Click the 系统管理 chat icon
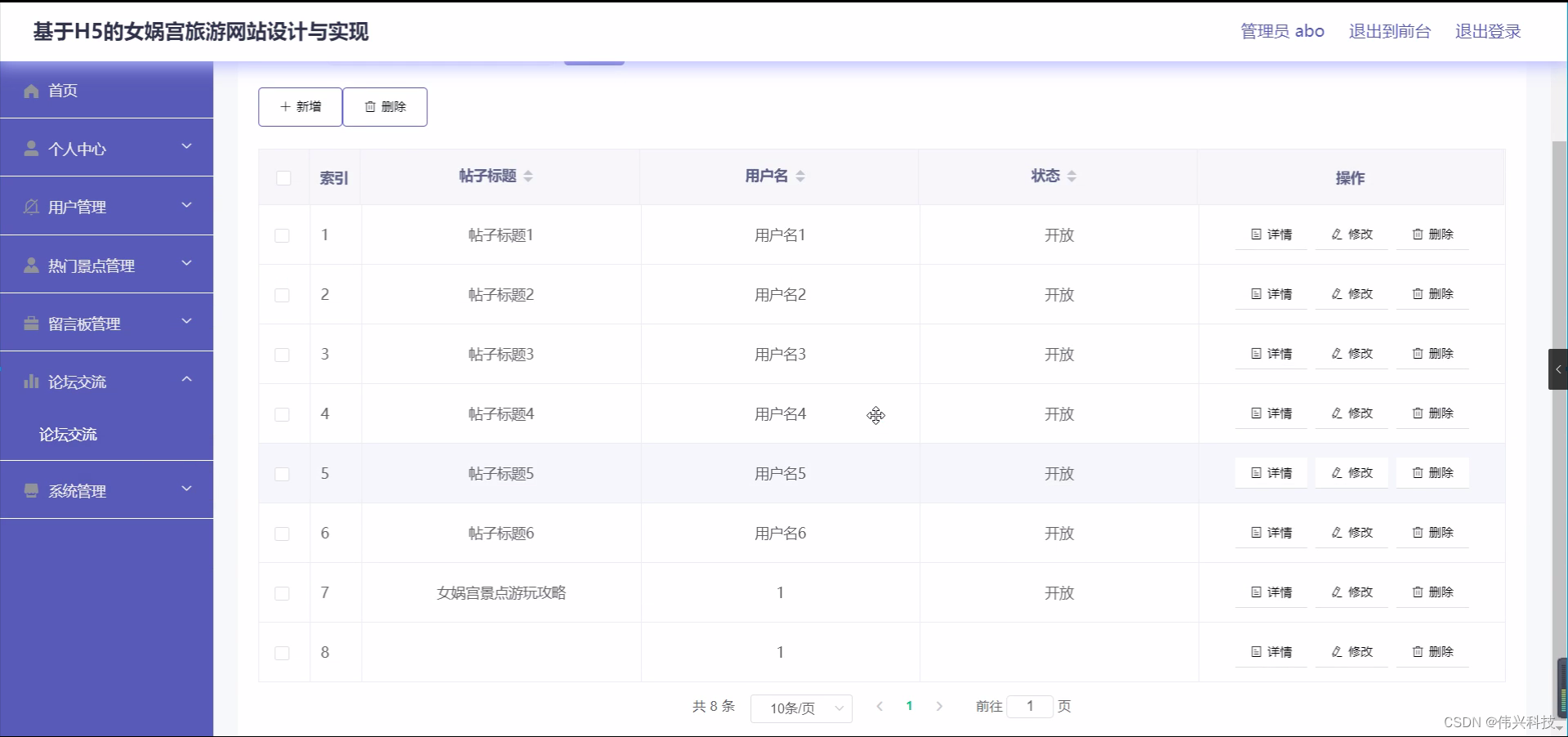The width and height of the screenshot is (1568, 737). point(31,490)
